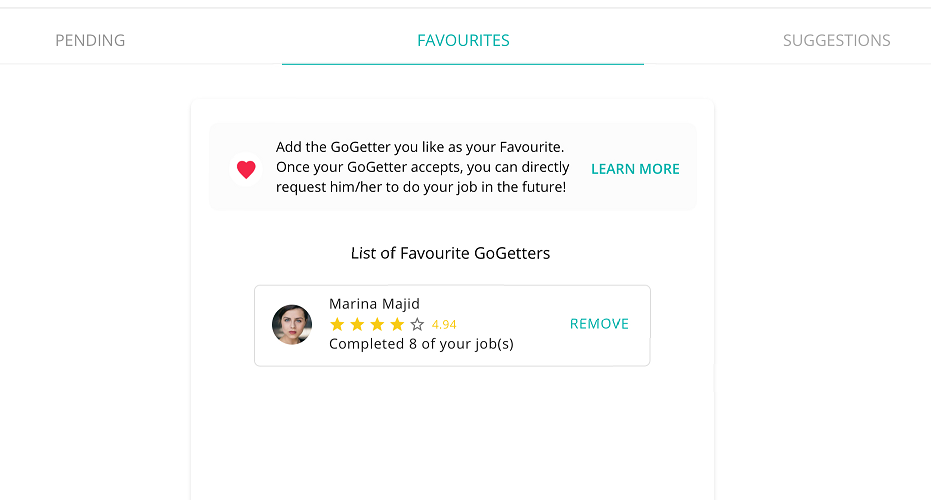
Task: Click the empty fifth rating star
Action: (417, 324)
